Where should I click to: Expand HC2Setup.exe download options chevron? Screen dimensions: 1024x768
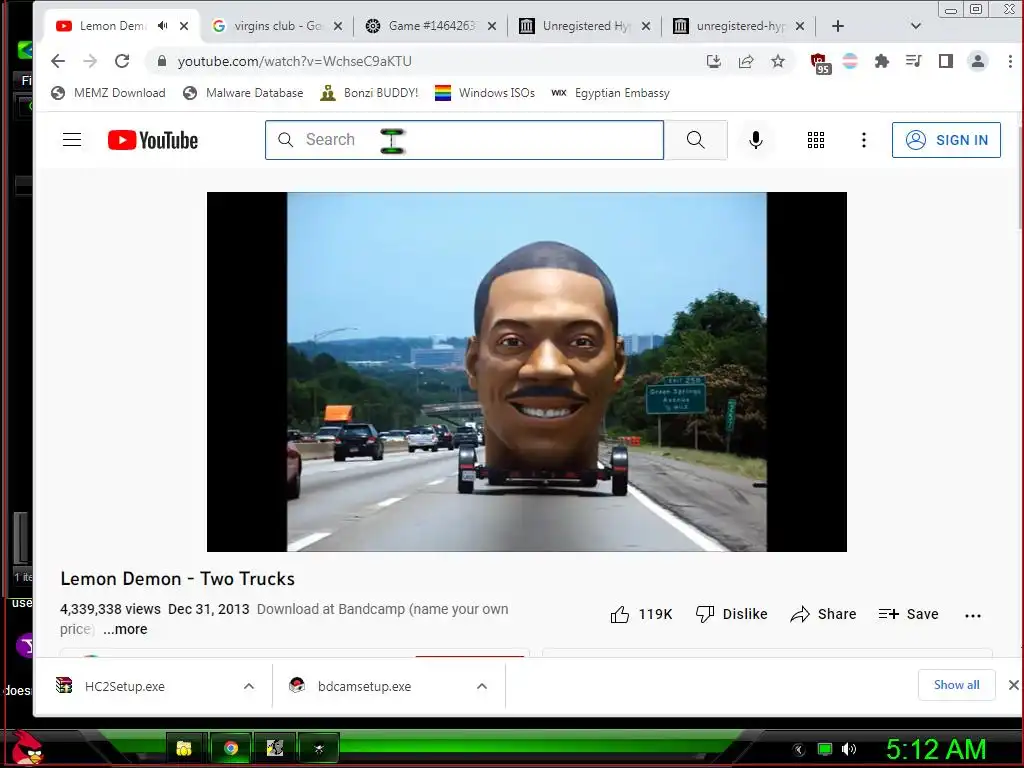(249, 686)
